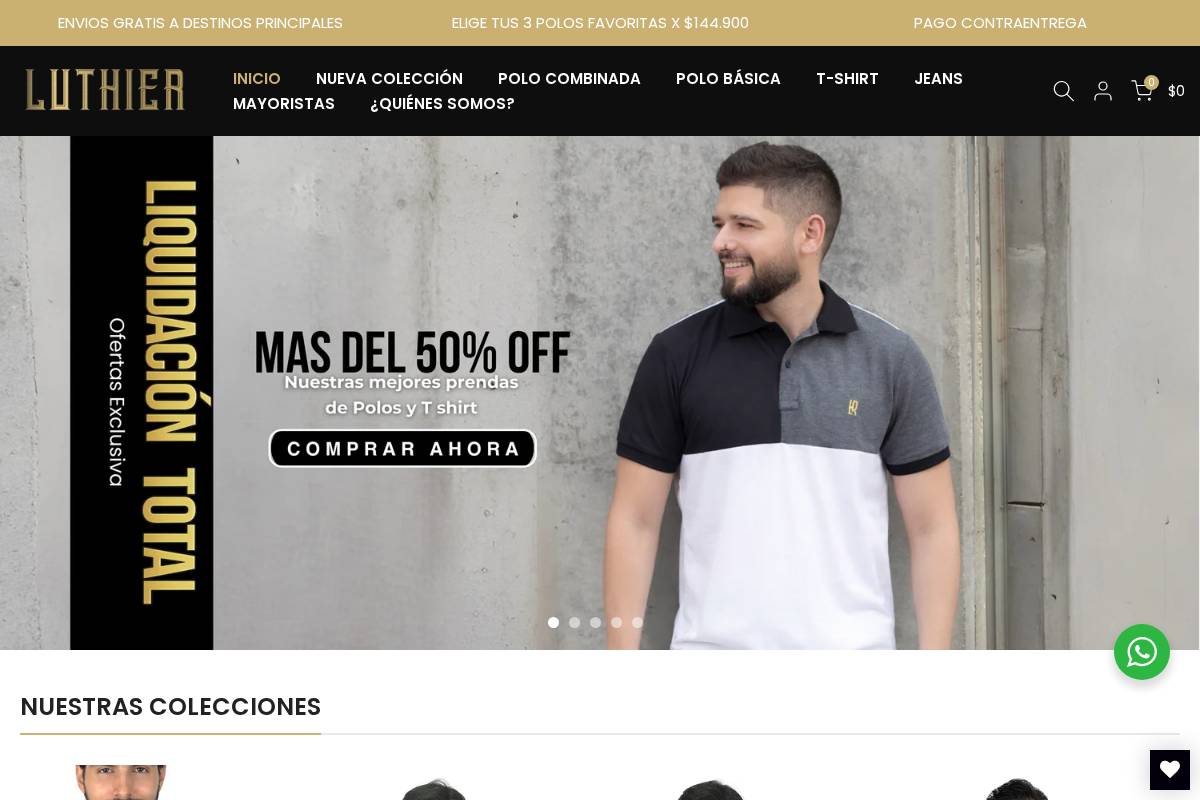
Task: Jump to the fourth slideshow dot
Action: 616,622
